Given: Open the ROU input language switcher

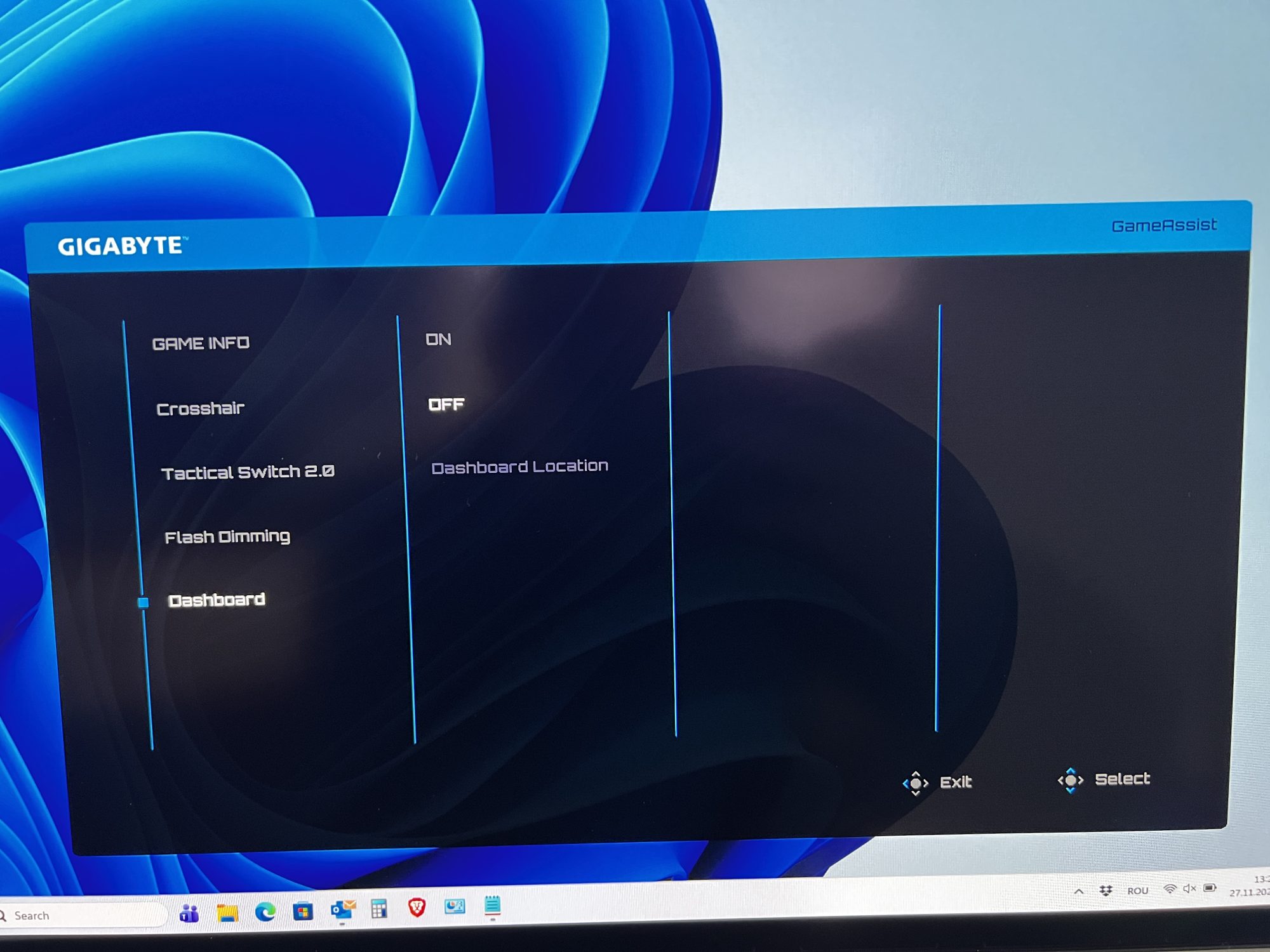Looking at the screenshot, I should (x=1137, y=890).
